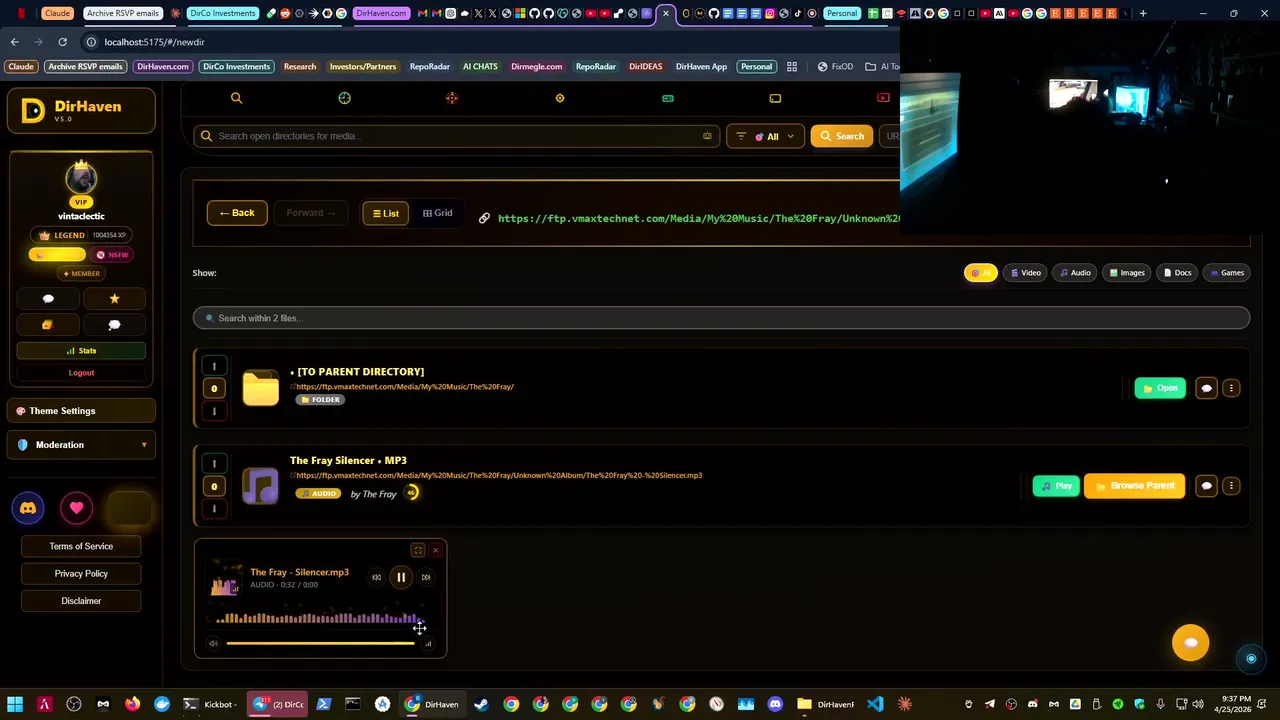Open more options menu for The Fray Silencer
Image resolution: width=1280 pixels, height=720 pixels.
click(x=1231, y=486)
